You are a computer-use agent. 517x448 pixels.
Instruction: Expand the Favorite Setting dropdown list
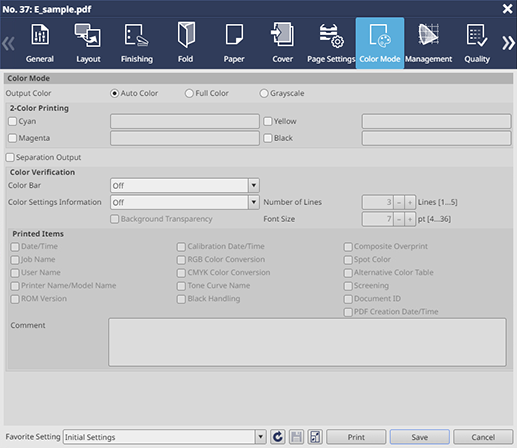pos(261,437)
